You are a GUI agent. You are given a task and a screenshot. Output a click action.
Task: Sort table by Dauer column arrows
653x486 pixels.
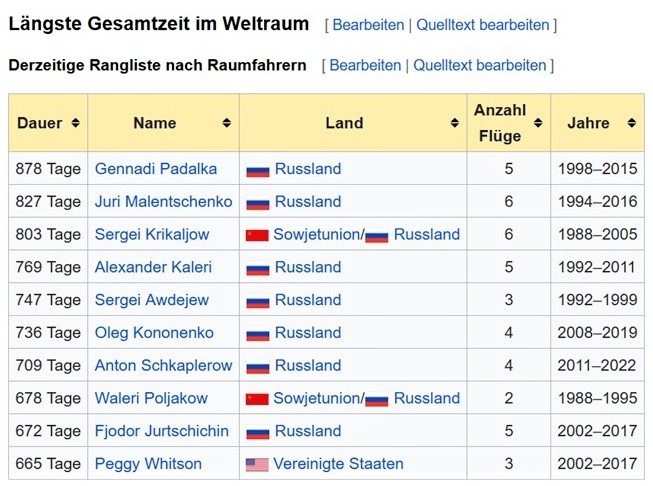[x=75, y=124]
